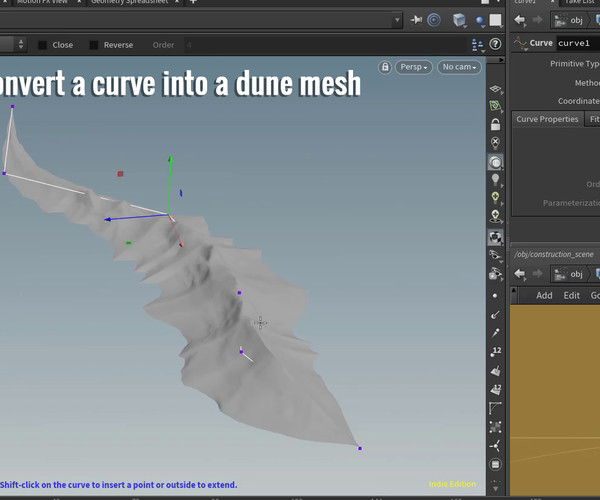Add a new pane tab with plus
The height and width of the screenshot is (500, 600).
(x=193, y=2)
